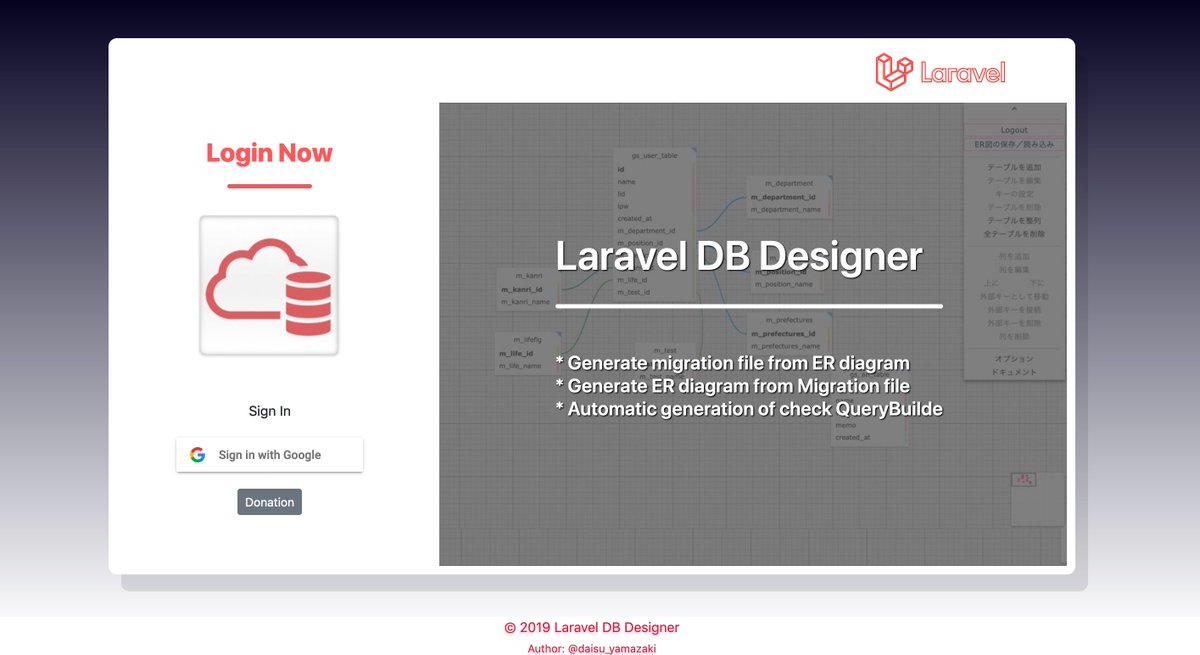Viewport: 1200px width, 655px height.
Task: Click the cloud database icon image
Action: tap(269, 285)
